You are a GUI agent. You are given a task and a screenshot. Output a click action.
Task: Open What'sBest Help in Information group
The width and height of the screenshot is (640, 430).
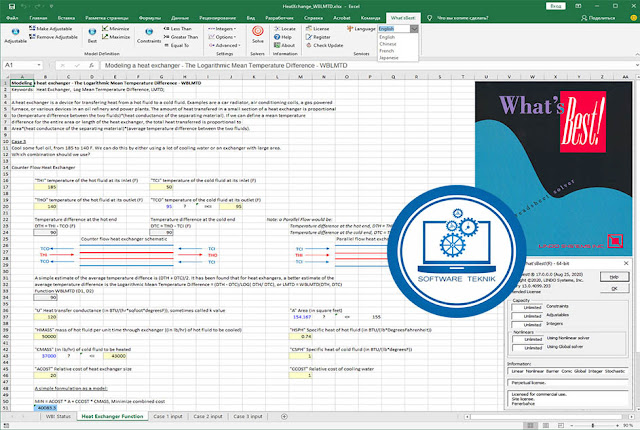click(x=283, y=37)
